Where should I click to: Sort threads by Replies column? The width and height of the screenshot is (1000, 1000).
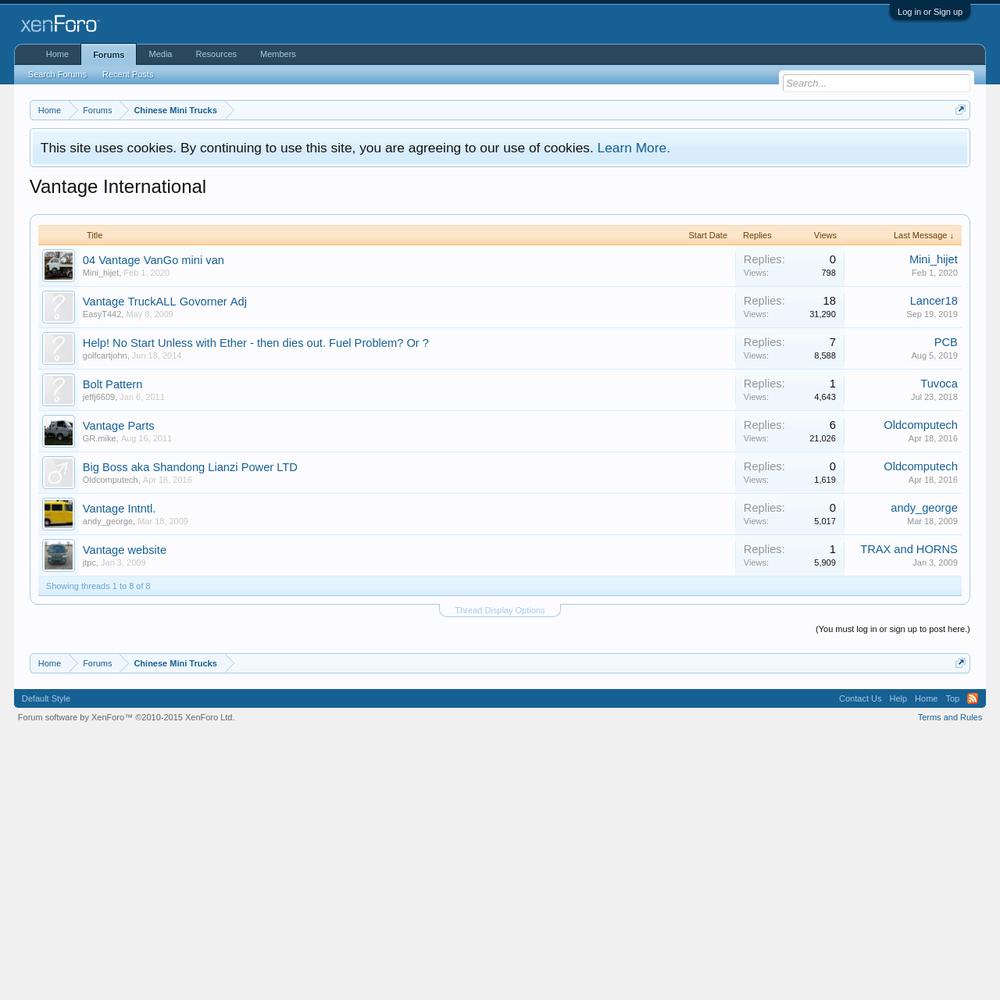[757, 235]
